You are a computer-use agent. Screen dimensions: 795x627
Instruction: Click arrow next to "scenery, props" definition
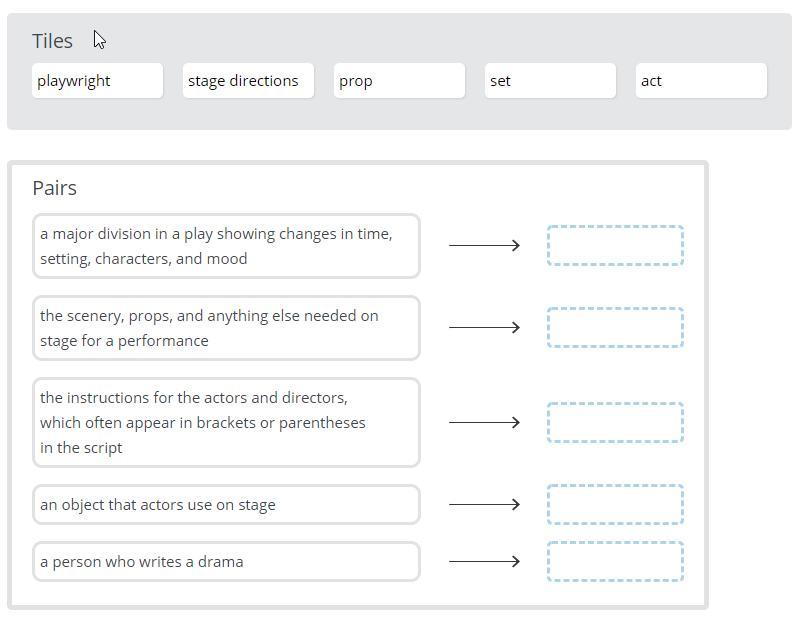coord(484,328)
